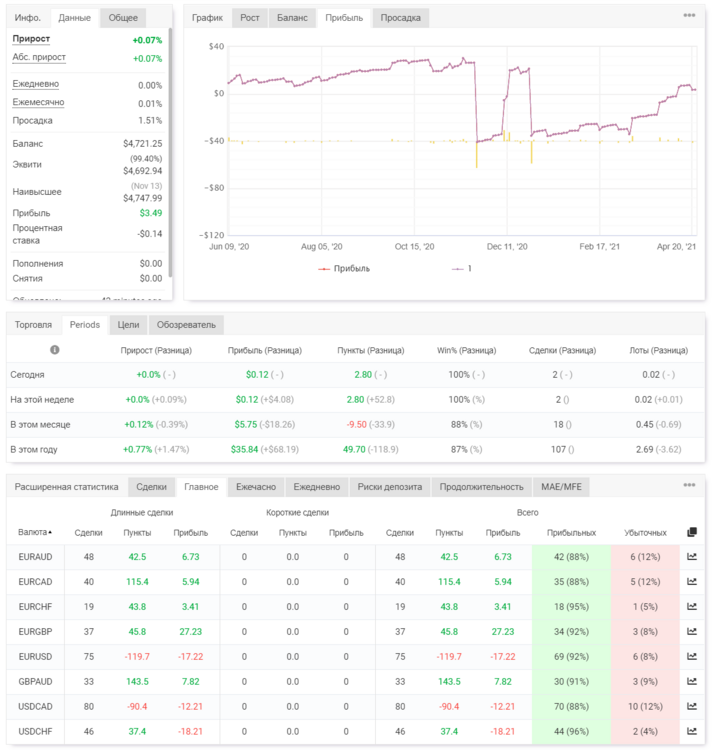Image resolution: width=713 pixels, height=750 pixels.
Task: Click the $35.84 yearly profit value
Action: click(x=244, y=449)
